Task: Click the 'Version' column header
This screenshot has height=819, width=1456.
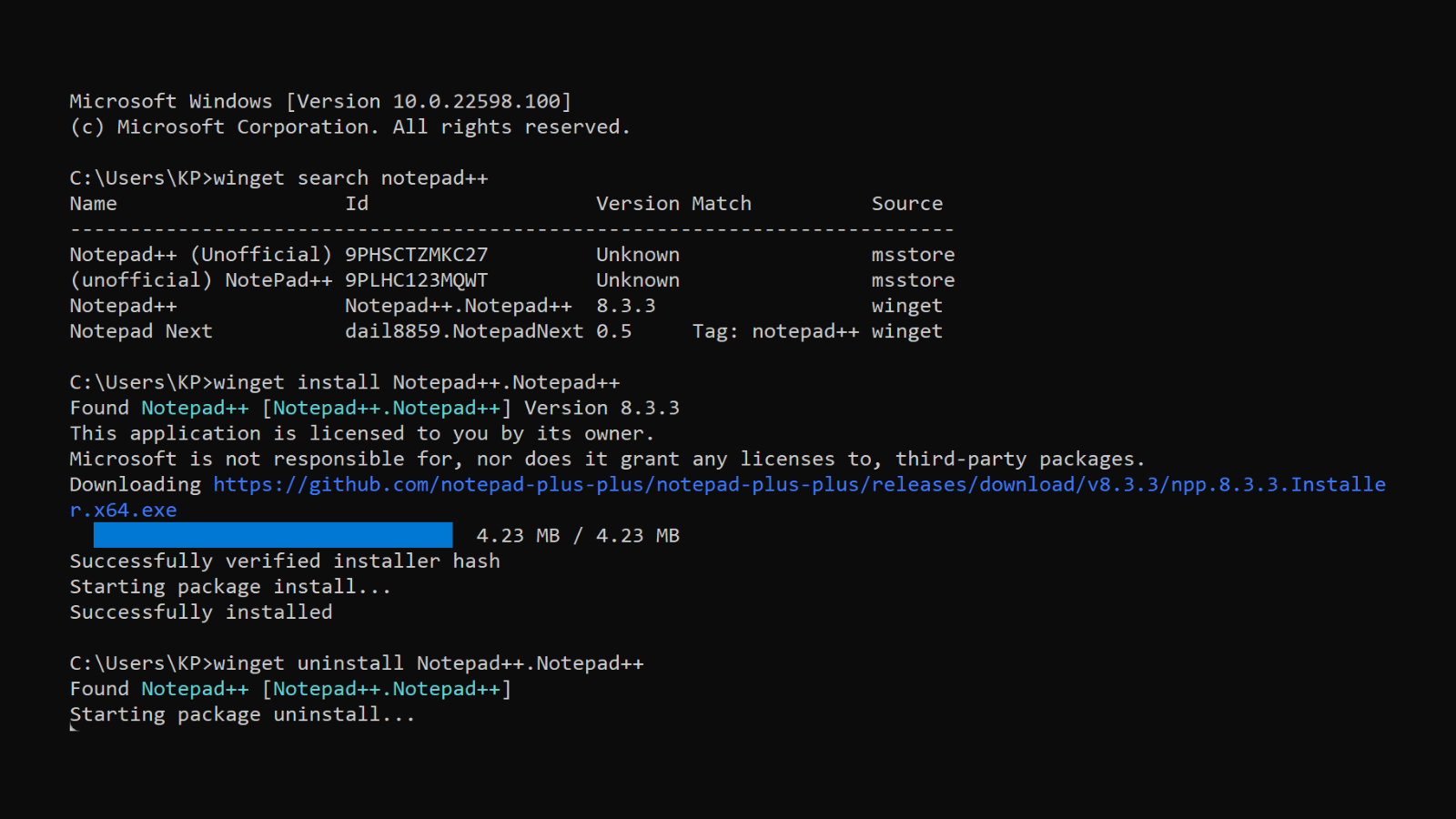Action: 638,204
